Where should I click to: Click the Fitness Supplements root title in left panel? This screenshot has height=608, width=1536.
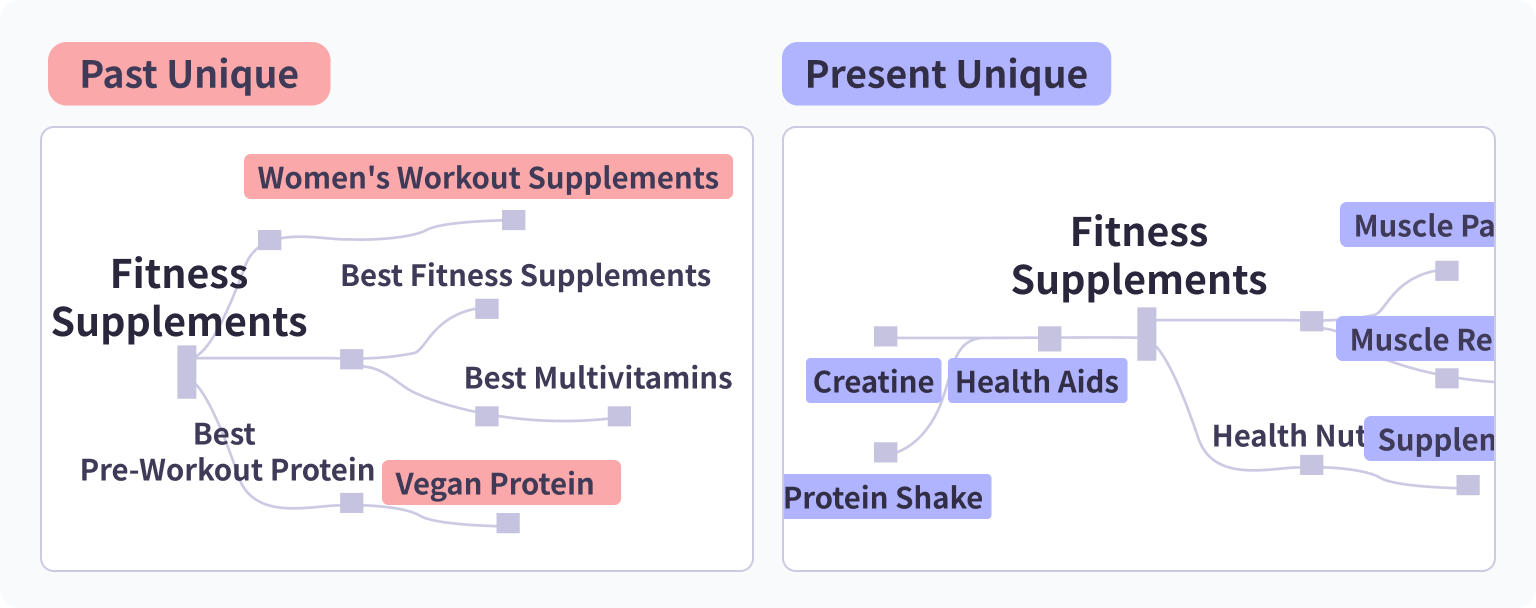click(179, 297)
